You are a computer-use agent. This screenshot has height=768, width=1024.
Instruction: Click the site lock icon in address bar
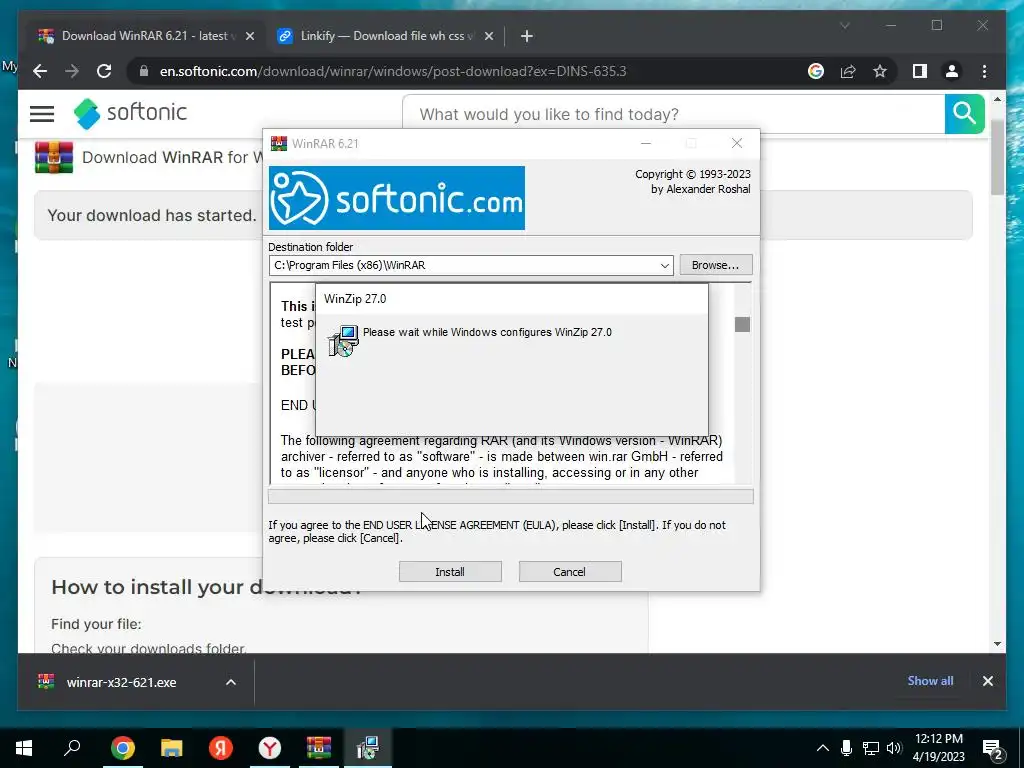click(x=144, y=71)
